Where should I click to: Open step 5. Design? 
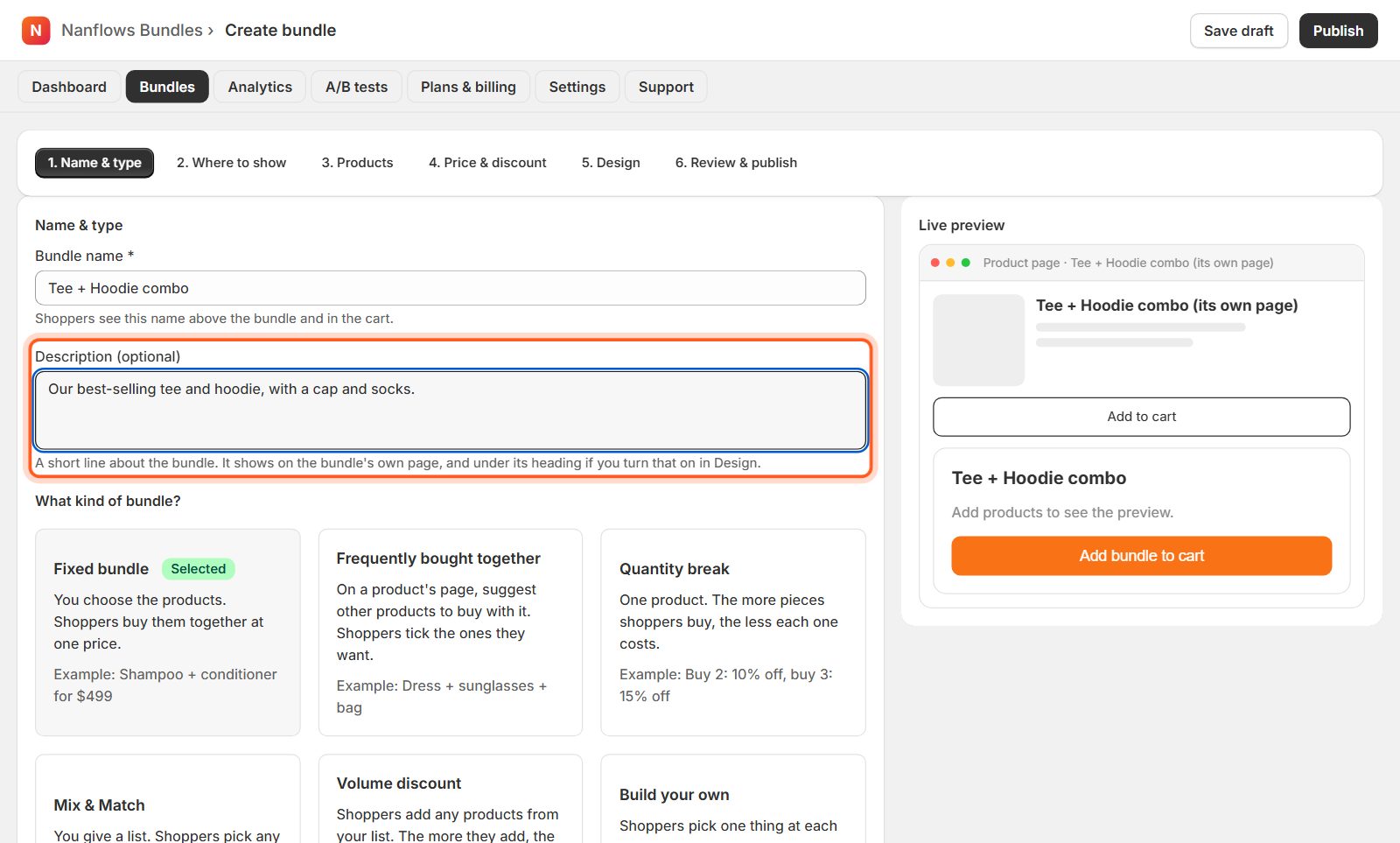coord(611,163)
